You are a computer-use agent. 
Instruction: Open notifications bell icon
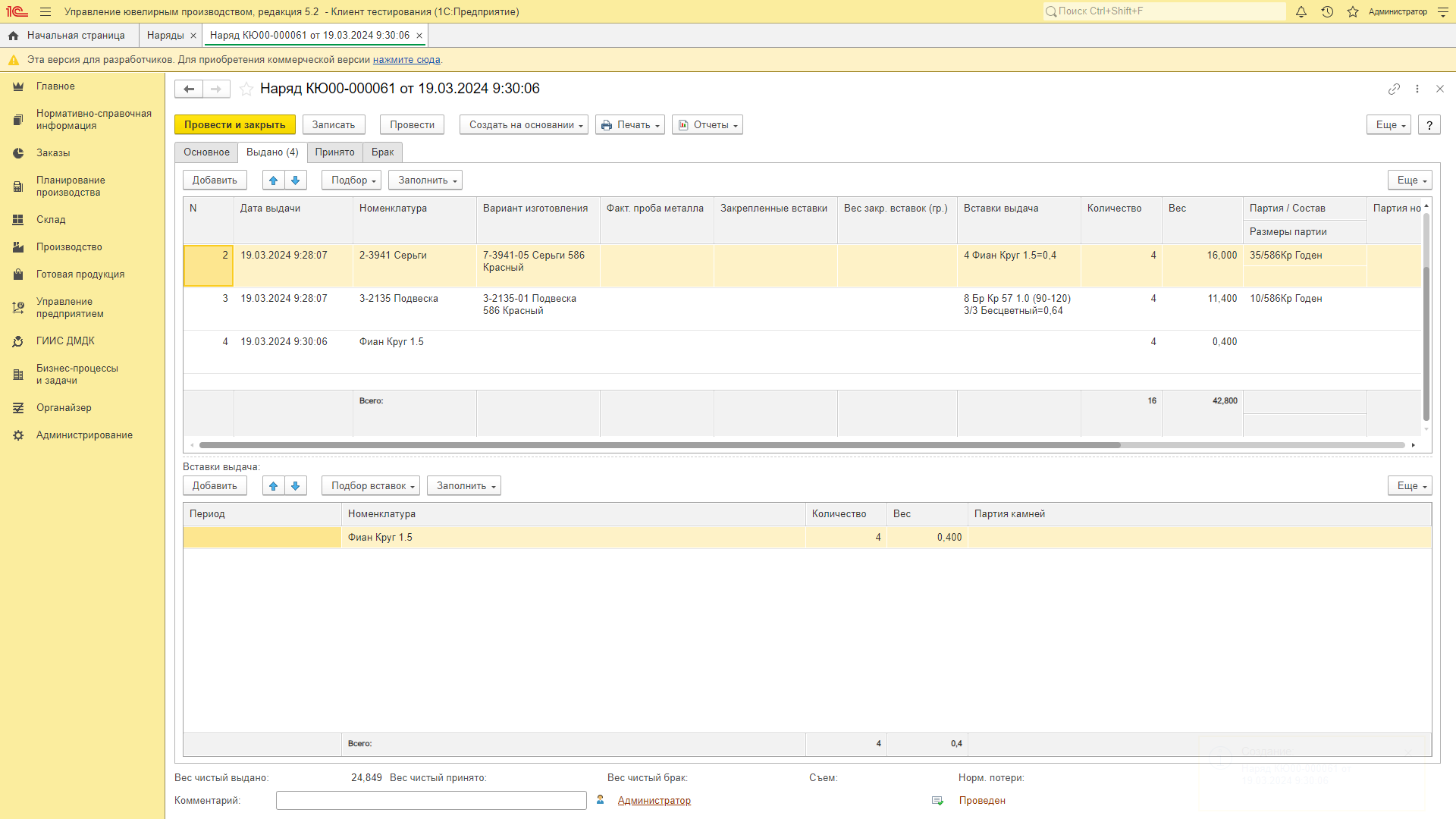pos(1301,11)
